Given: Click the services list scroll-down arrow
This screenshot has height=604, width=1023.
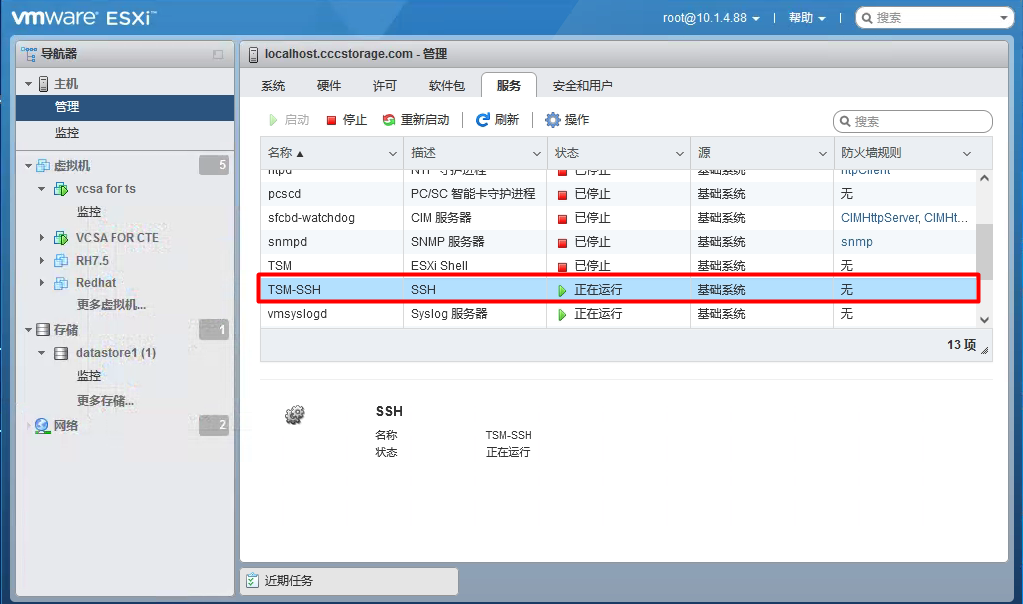Looking at the screenshot, I should coord(985,320).
